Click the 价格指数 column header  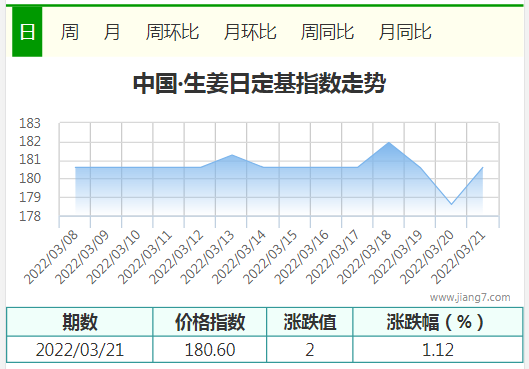(210, 322)
